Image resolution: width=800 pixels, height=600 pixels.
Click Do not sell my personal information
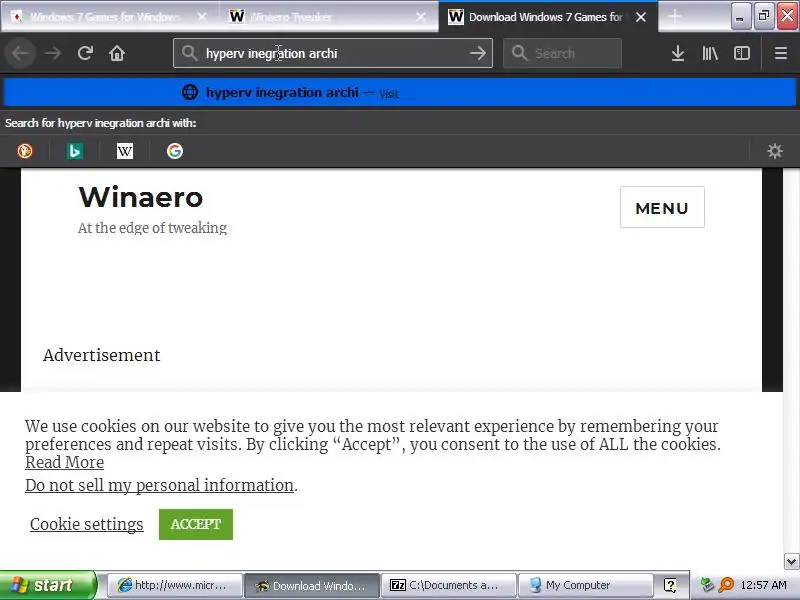coord(160,485)
